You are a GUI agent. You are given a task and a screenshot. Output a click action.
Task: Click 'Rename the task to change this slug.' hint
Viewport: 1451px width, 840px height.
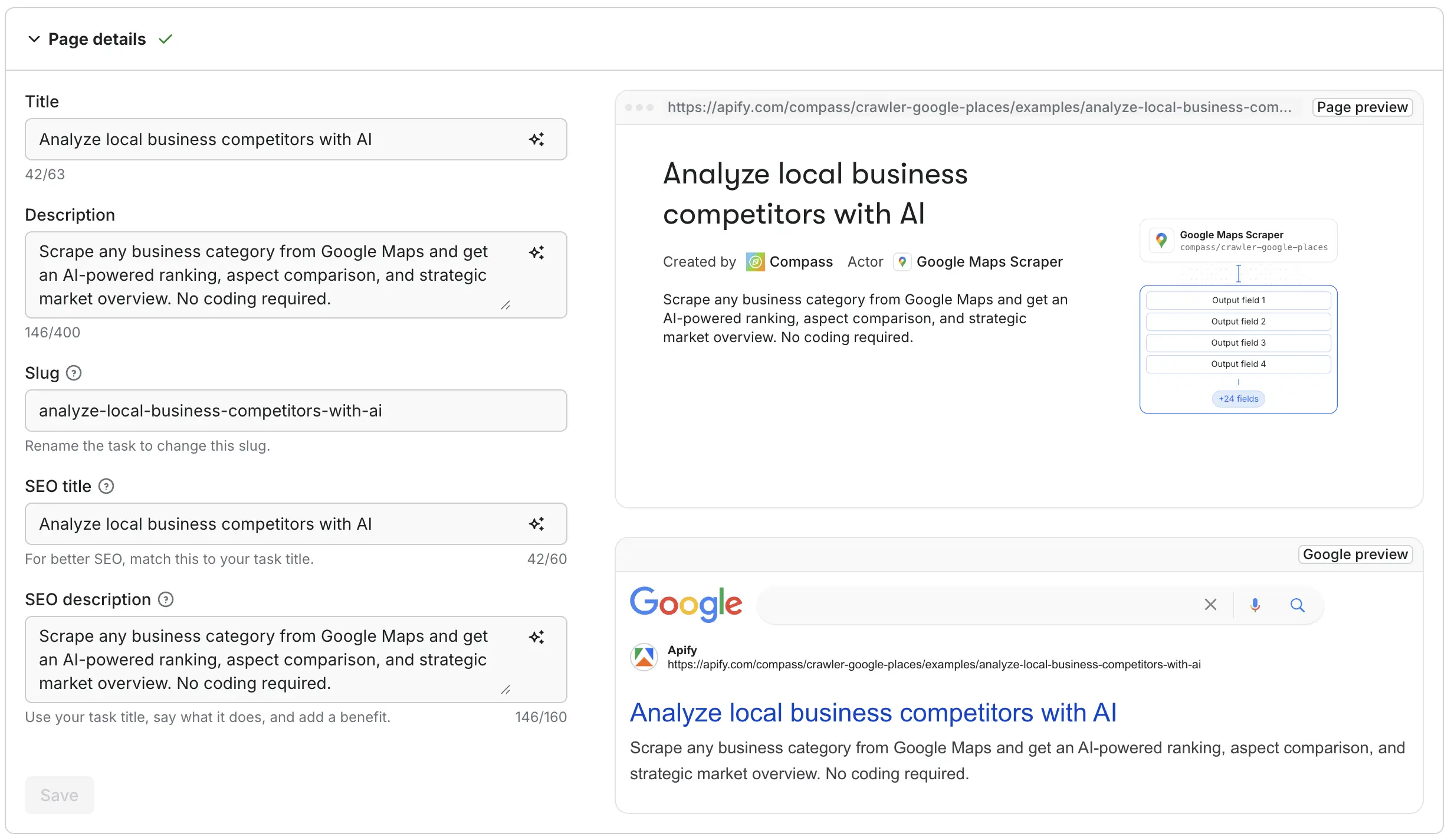click(147, 446)
